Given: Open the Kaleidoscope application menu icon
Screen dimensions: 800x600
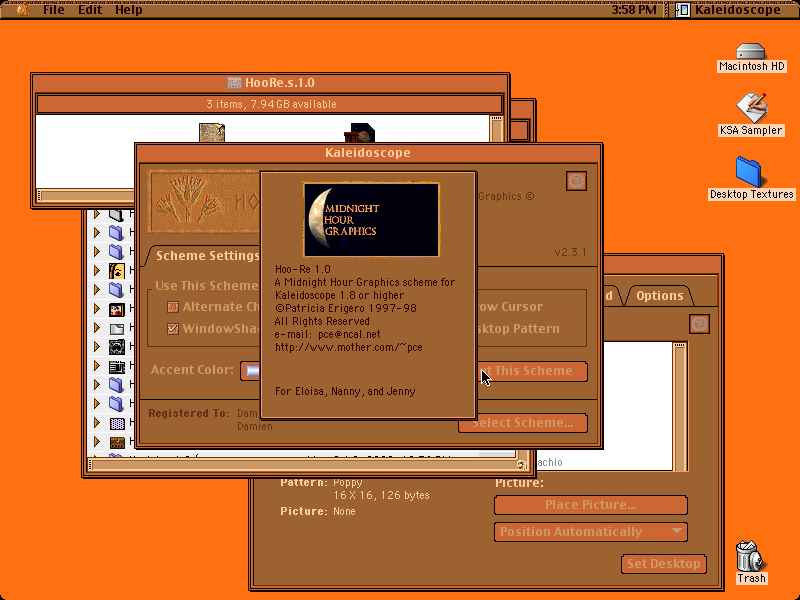Looking at the screenshot, I should coord(683,10).
